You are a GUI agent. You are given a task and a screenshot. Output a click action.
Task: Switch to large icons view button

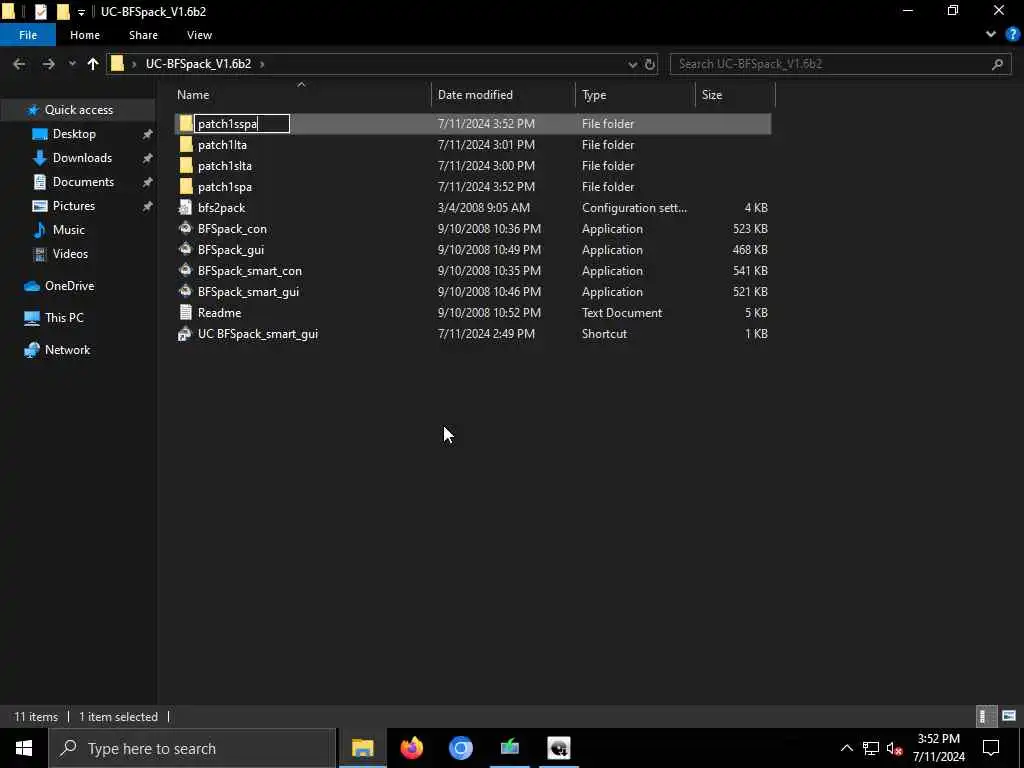(x=1009, y=716)
